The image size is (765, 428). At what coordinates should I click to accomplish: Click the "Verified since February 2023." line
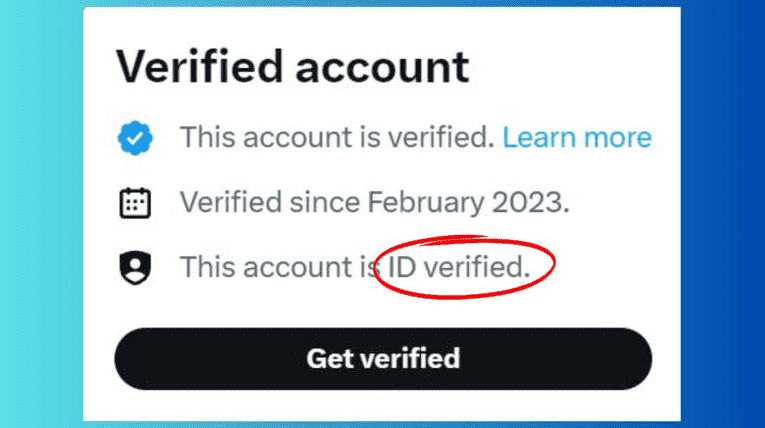[375, 203]
